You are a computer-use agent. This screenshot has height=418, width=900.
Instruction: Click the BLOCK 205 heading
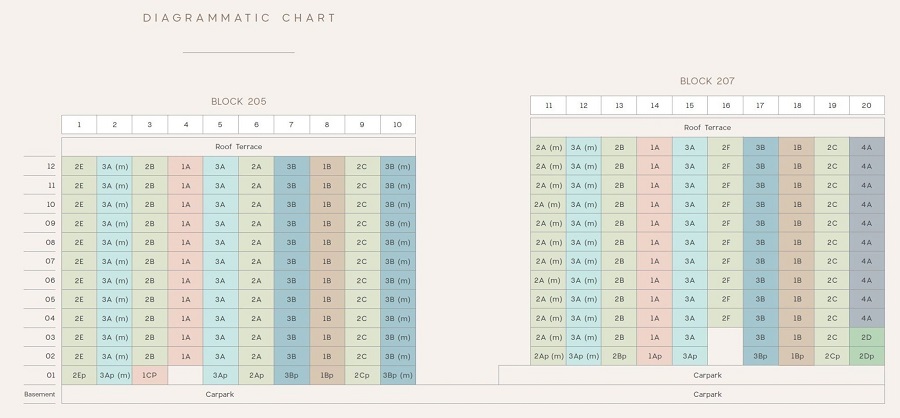(x=238, y=101)
